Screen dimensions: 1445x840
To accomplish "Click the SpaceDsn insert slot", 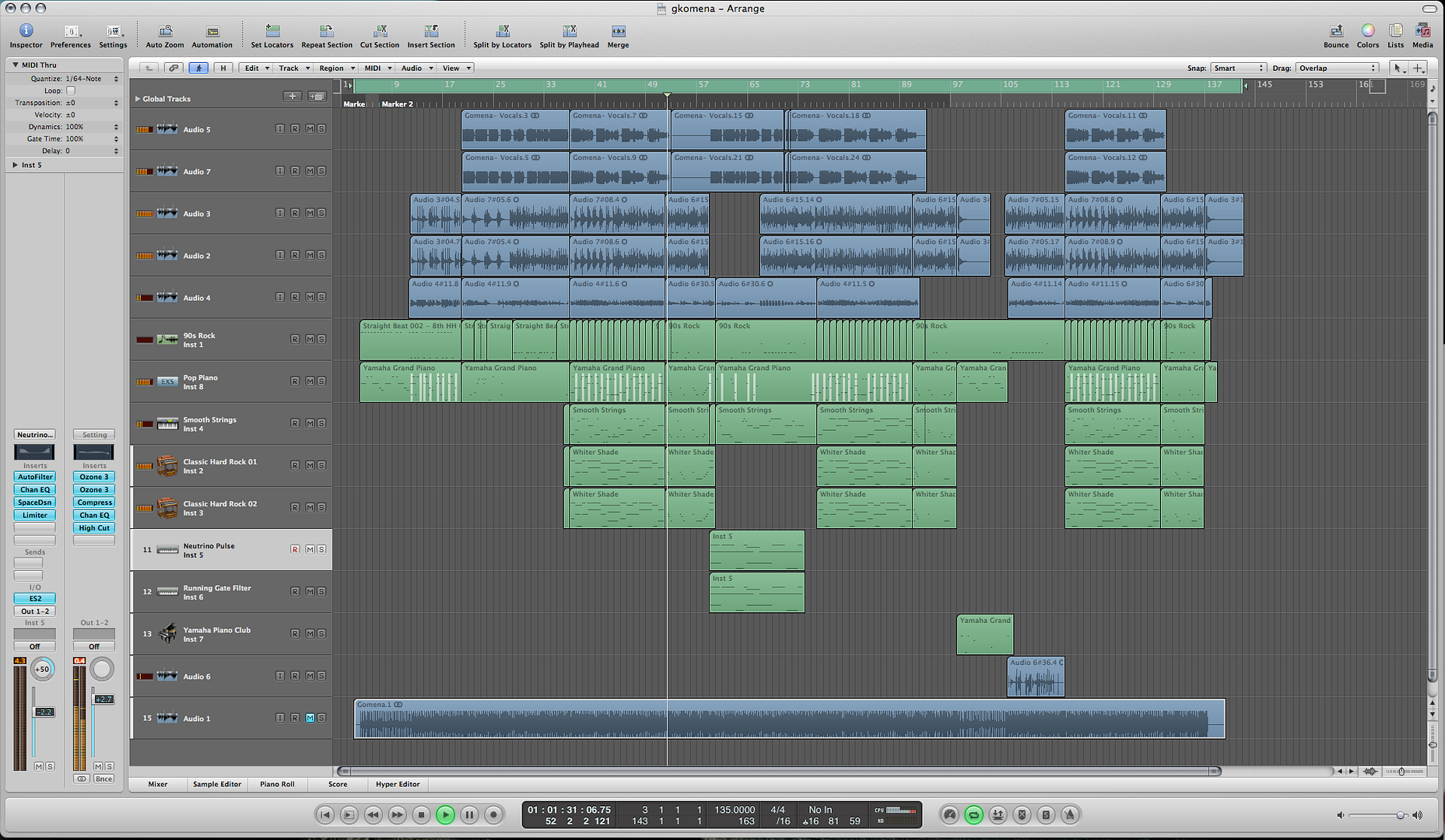I will coord(35,502).
